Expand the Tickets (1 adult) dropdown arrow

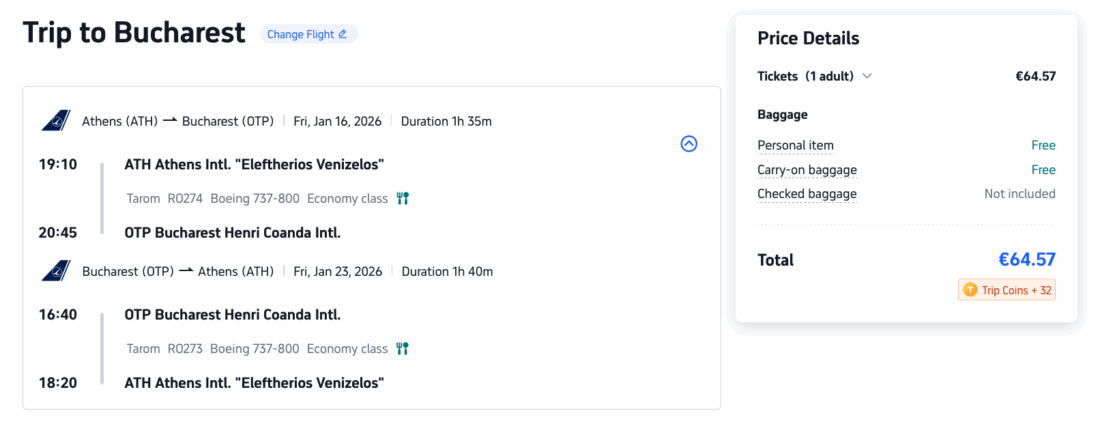(867, 76)
